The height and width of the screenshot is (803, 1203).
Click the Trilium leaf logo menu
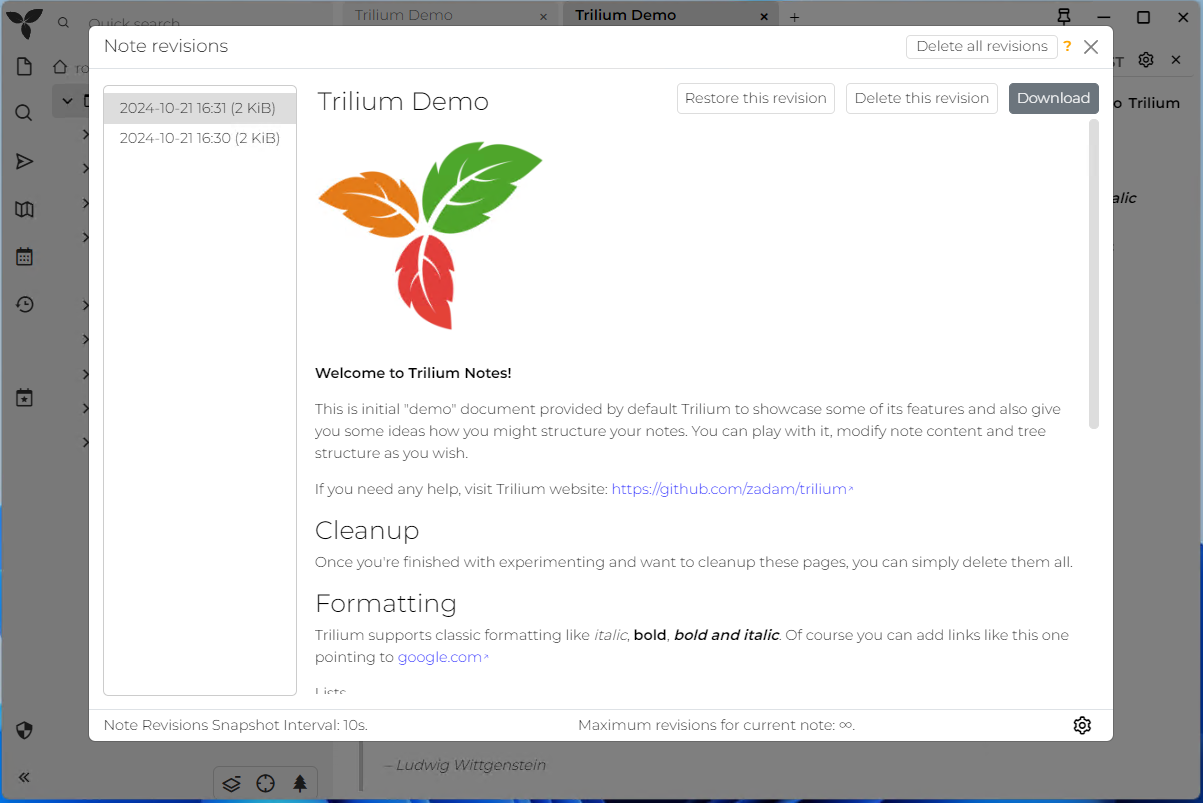coord(25,22)
